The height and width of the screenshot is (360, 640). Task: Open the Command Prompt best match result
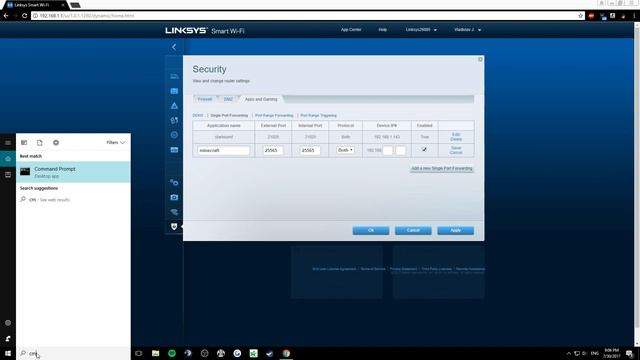[x=73, y=172]
